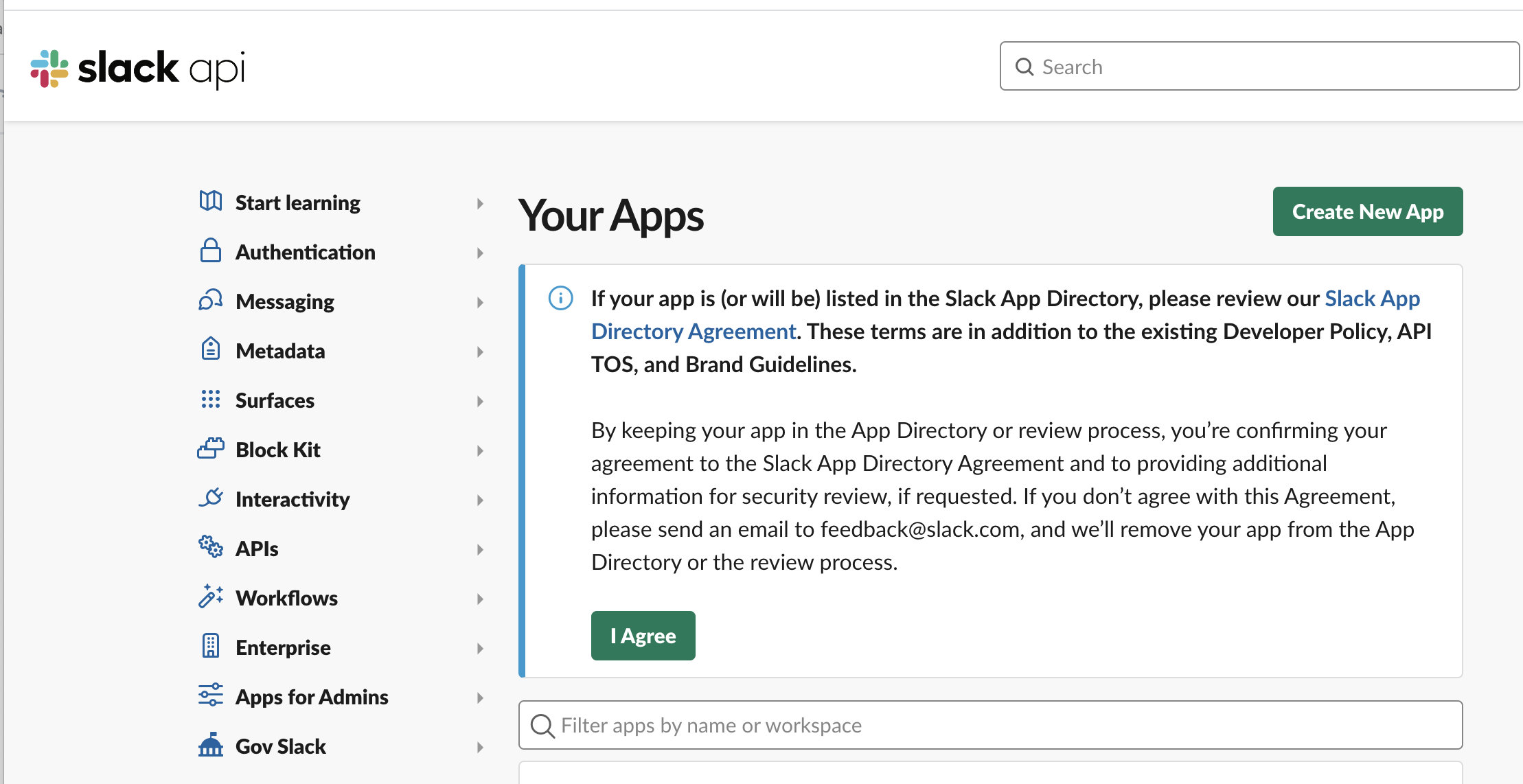The height and width of the screenshot is (784, 1523).
Task: Expand the Start learning section arrow
Action: tap(480, 204)
